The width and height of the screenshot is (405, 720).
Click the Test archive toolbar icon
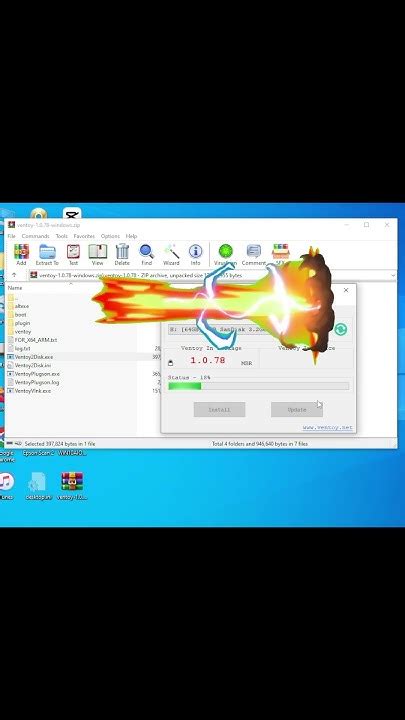point(73,255)
